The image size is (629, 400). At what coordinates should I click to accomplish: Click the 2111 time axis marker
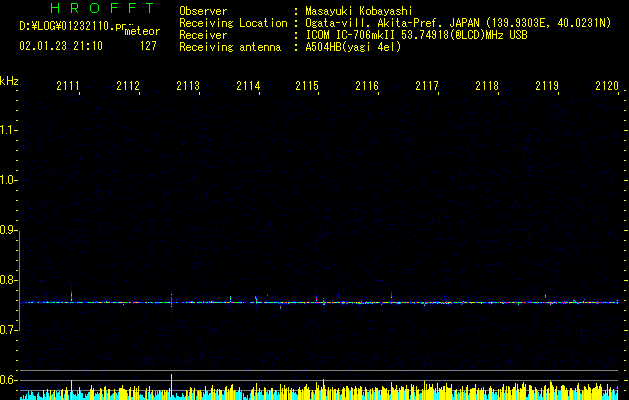pos(68,86)
